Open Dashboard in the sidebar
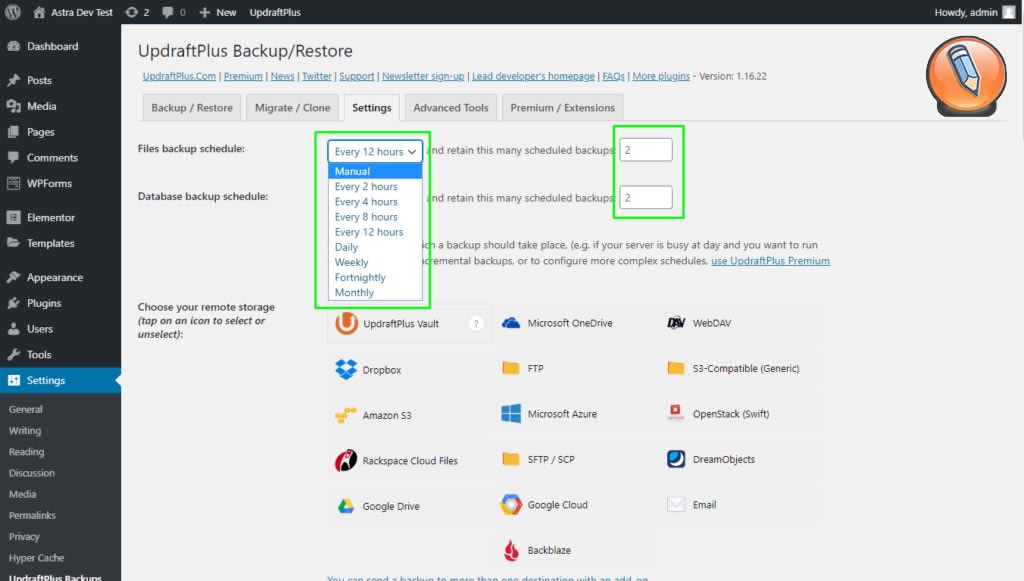This screenshot has height=581, width=1024. [x=60, y=46]
